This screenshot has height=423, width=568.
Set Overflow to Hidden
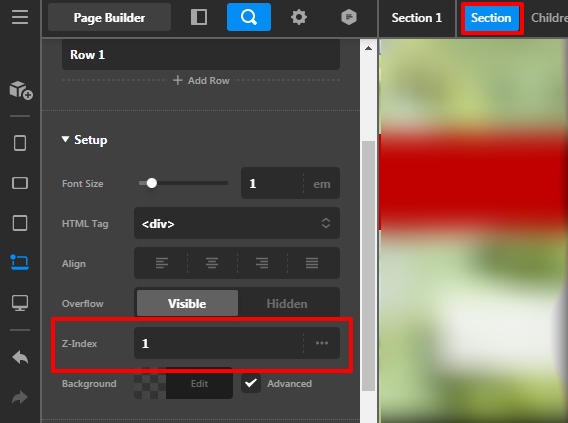pyautogui.click(x=287, y=303)
